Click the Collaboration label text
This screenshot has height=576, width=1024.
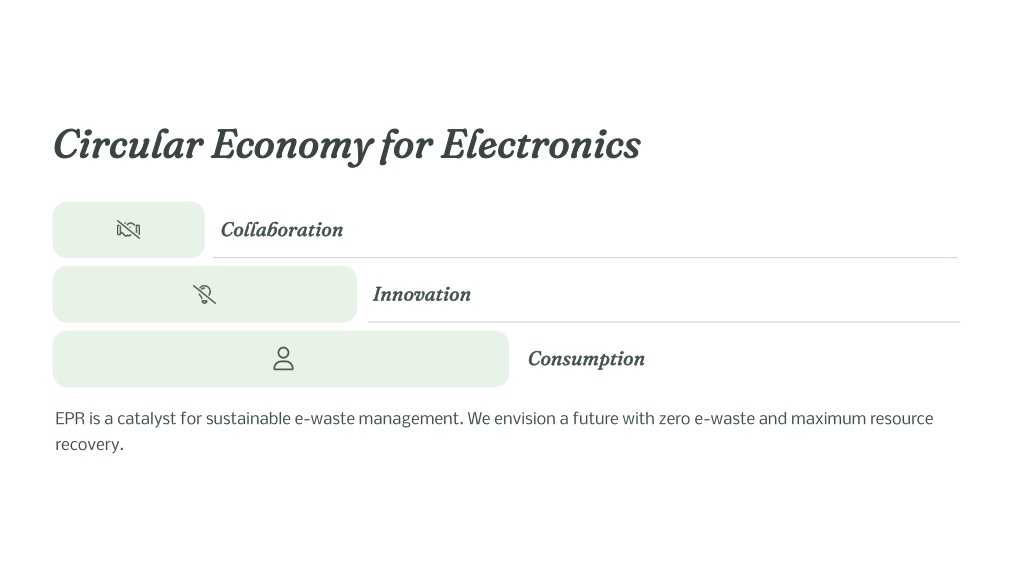pos(281,229)
